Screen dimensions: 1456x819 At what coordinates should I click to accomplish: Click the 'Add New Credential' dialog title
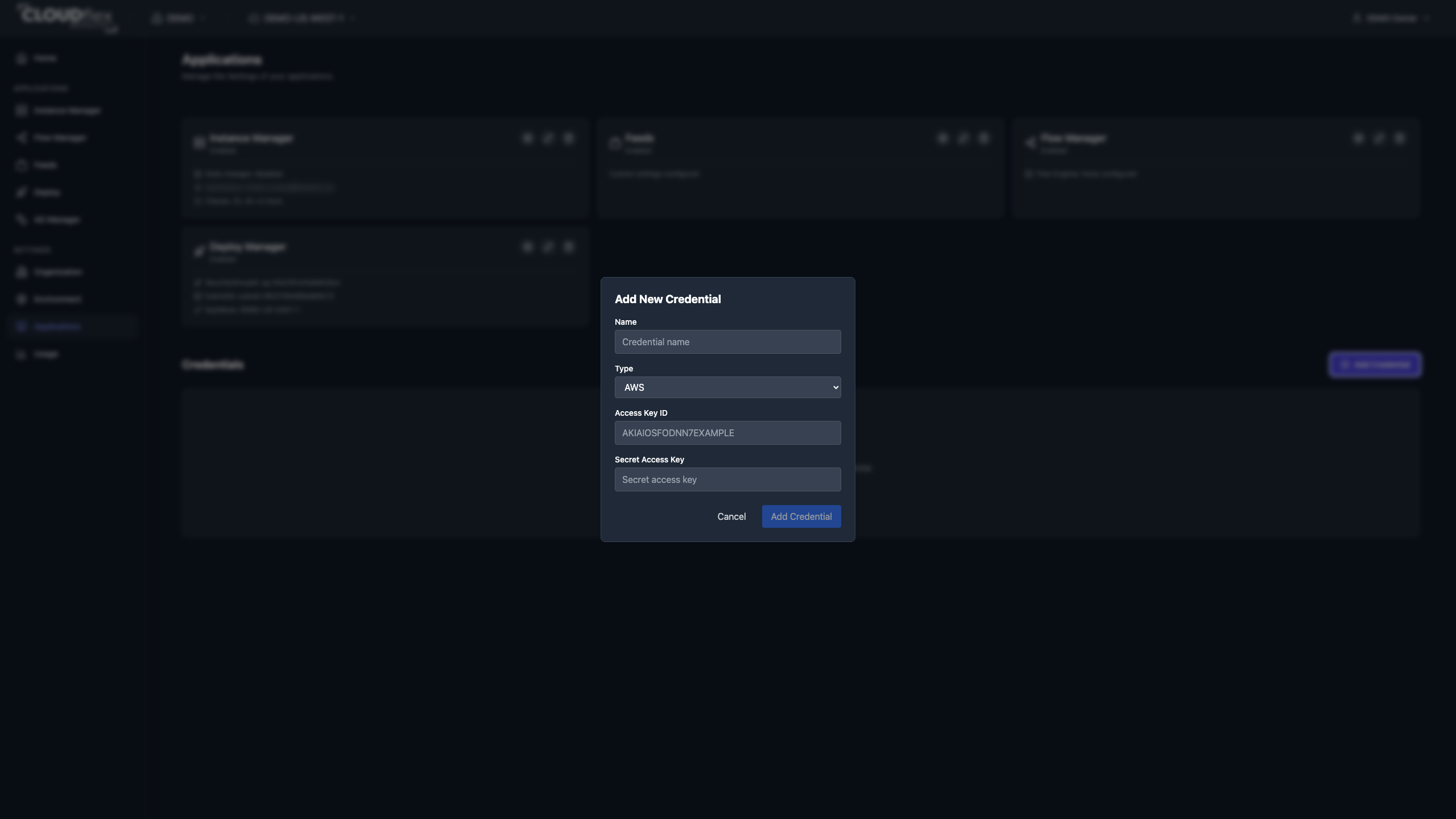click(668, 299)
